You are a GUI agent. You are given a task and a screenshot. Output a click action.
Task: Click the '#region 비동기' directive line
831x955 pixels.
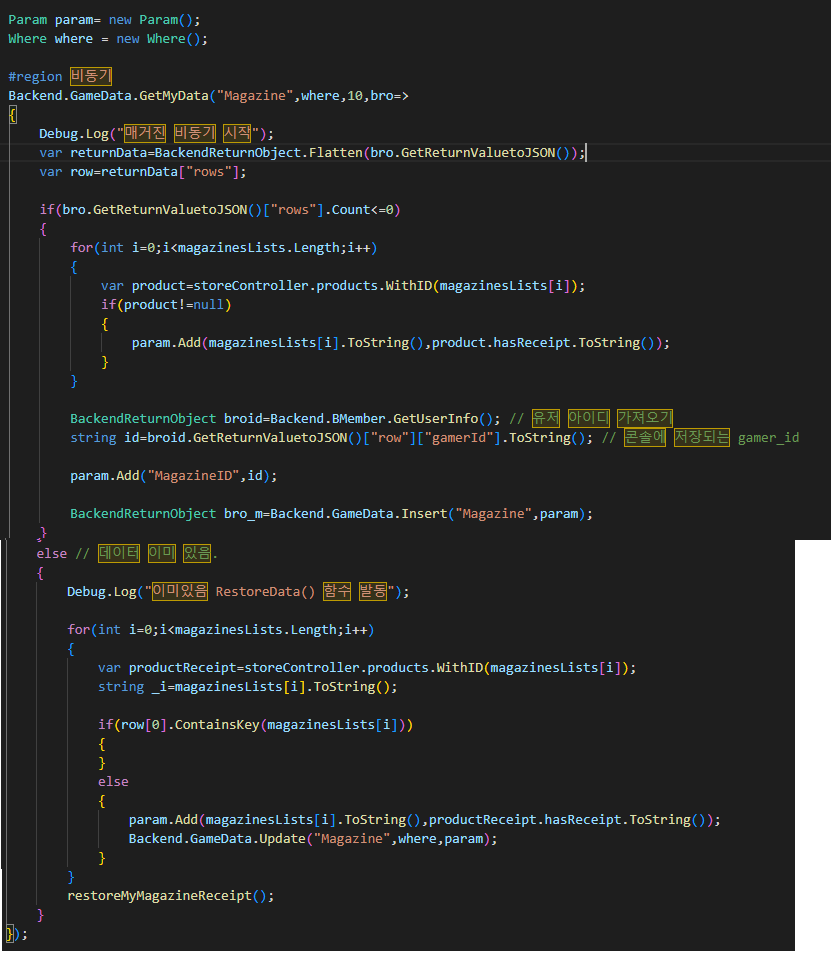click(x=60, y=77)
